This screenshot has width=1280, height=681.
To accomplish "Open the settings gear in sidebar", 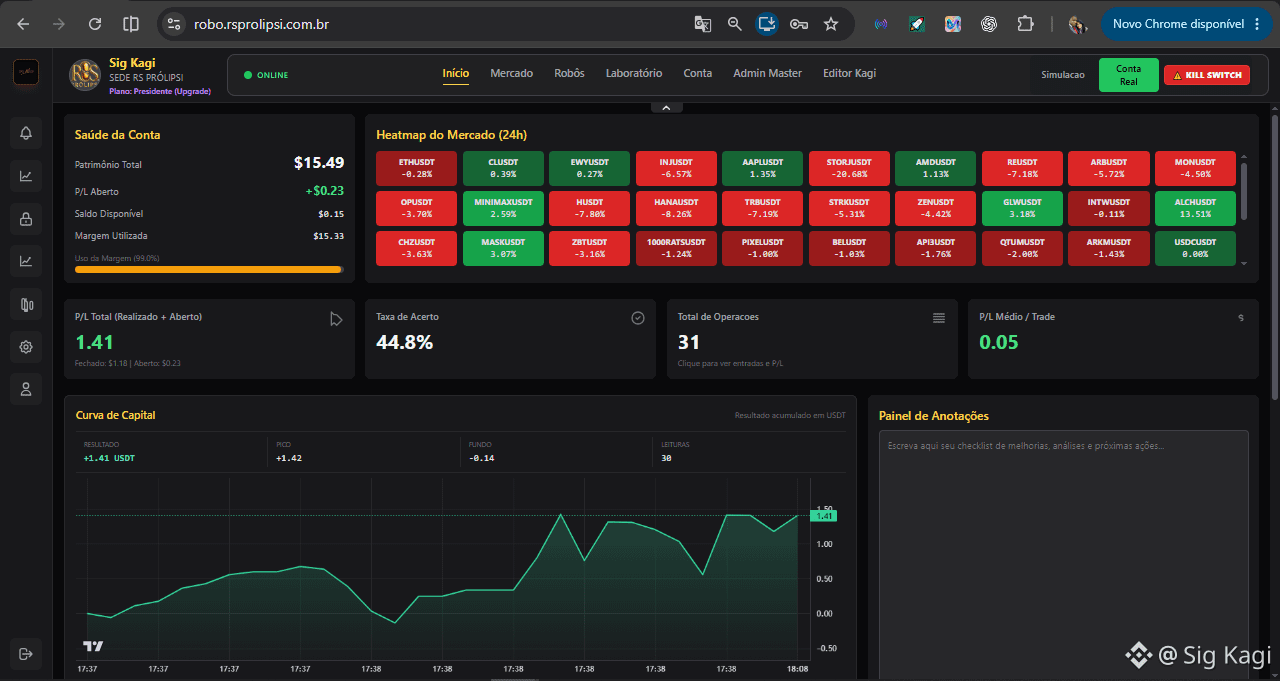I will pyautogui.click(x=26, y=347).
